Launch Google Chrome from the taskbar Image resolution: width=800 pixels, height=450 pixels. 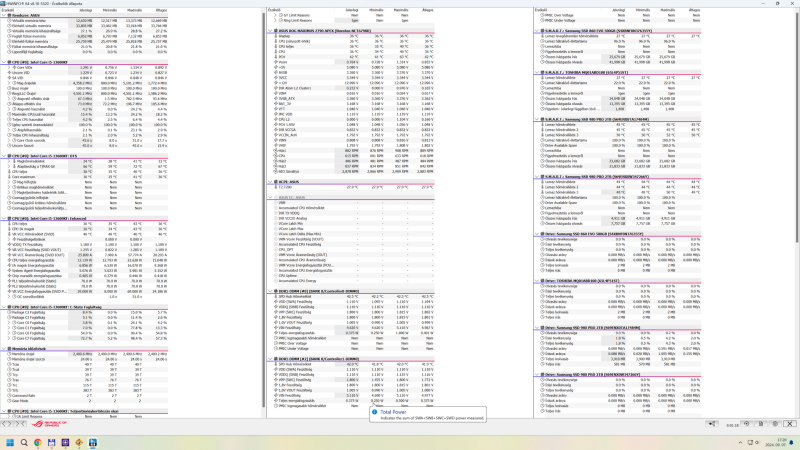pyautogui.click(x=38, y=442)
